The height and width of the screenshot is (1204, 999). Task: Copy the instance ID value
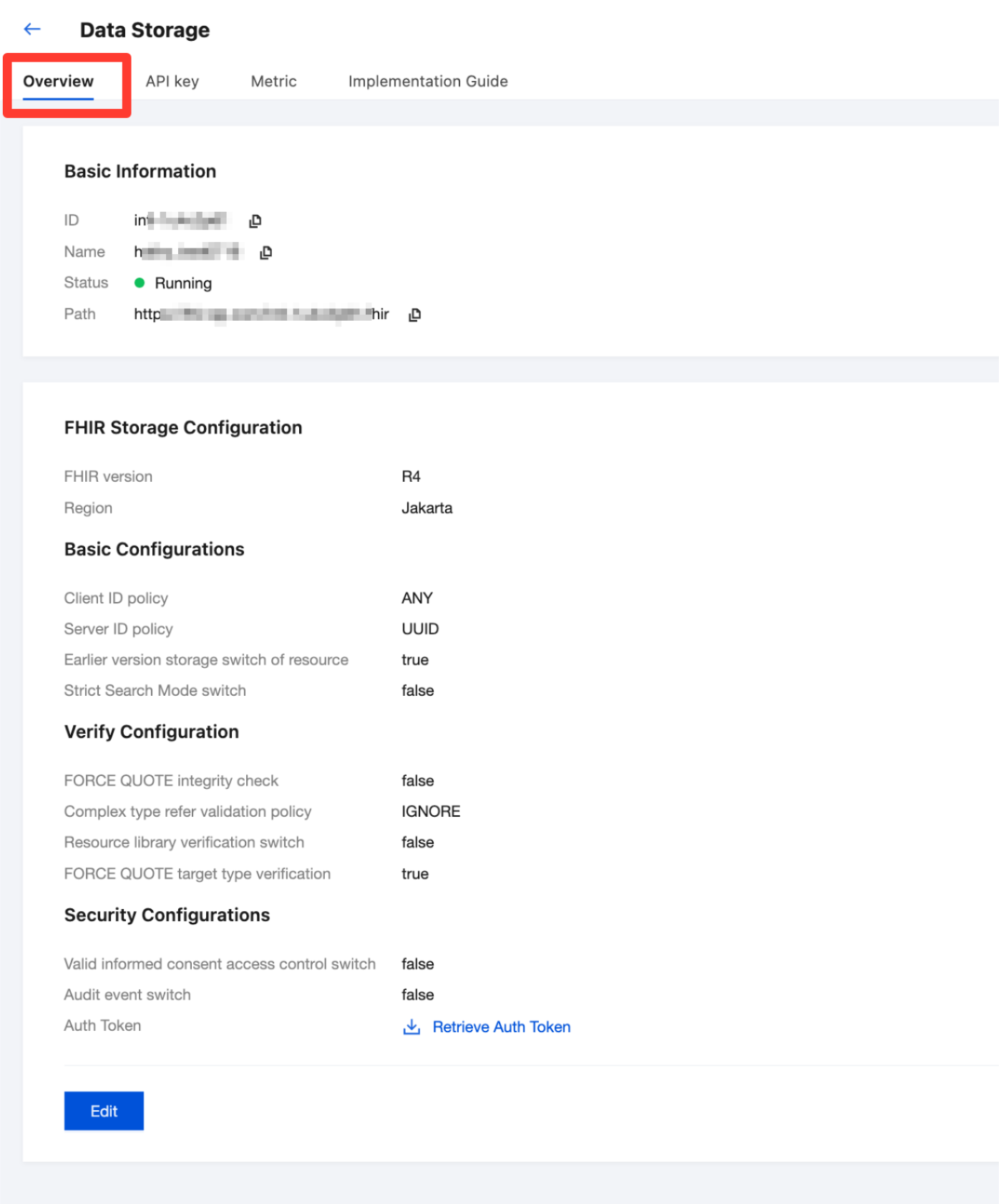pos(255,221)
